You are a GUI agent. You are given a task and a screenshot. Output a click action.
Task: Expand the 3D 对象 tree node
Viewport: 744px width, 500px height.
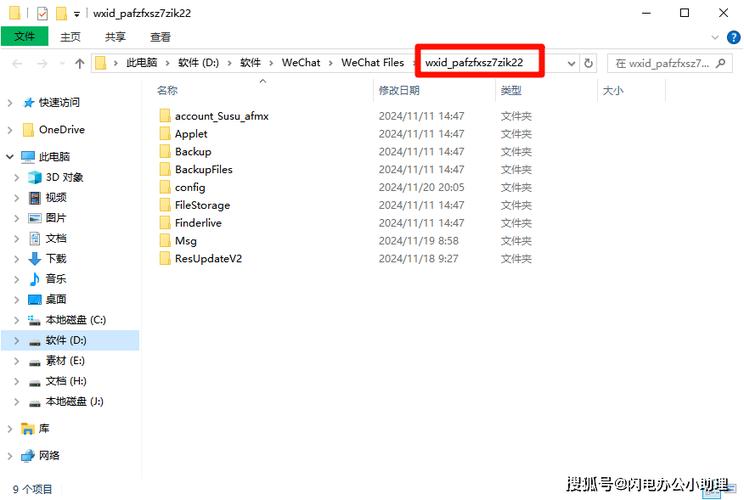tap(17, 177)
